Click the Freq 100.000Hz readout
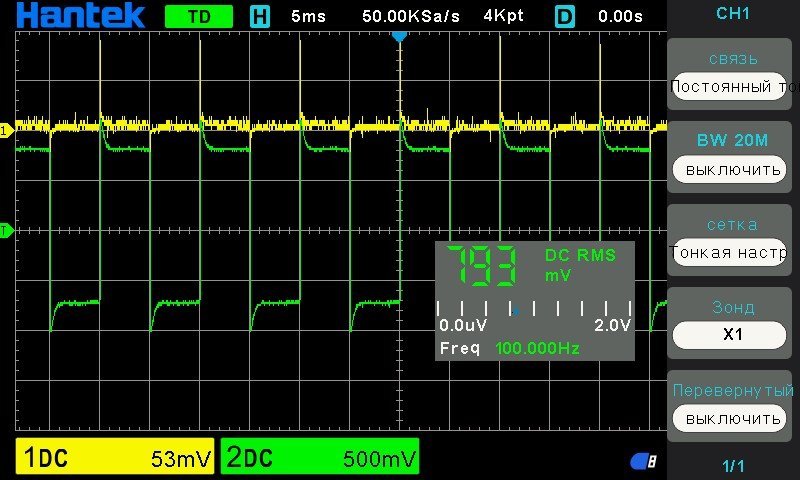 click(509, 348)
